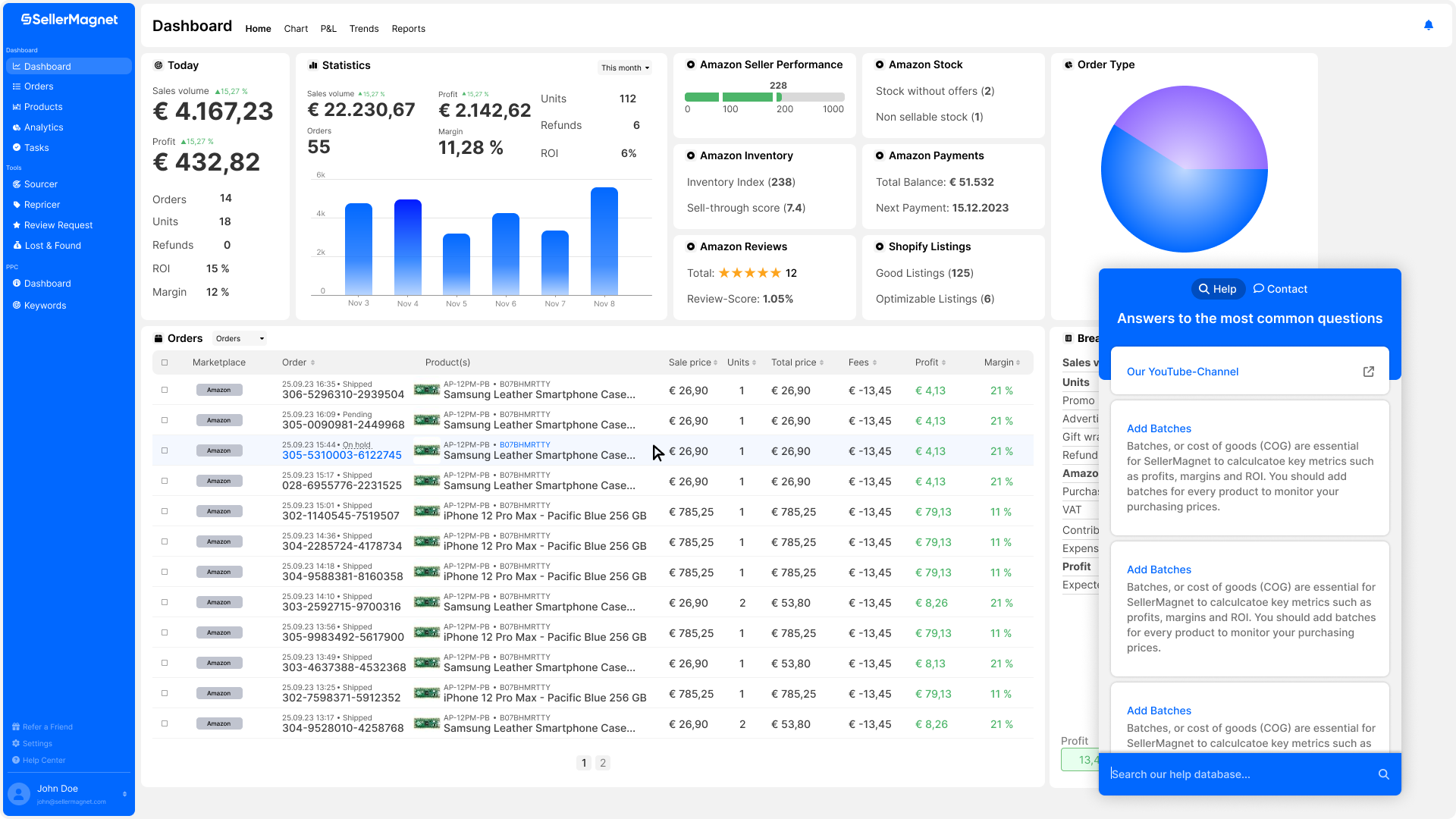
Task: Open Lost & Found tool
Action: [52, 246]
